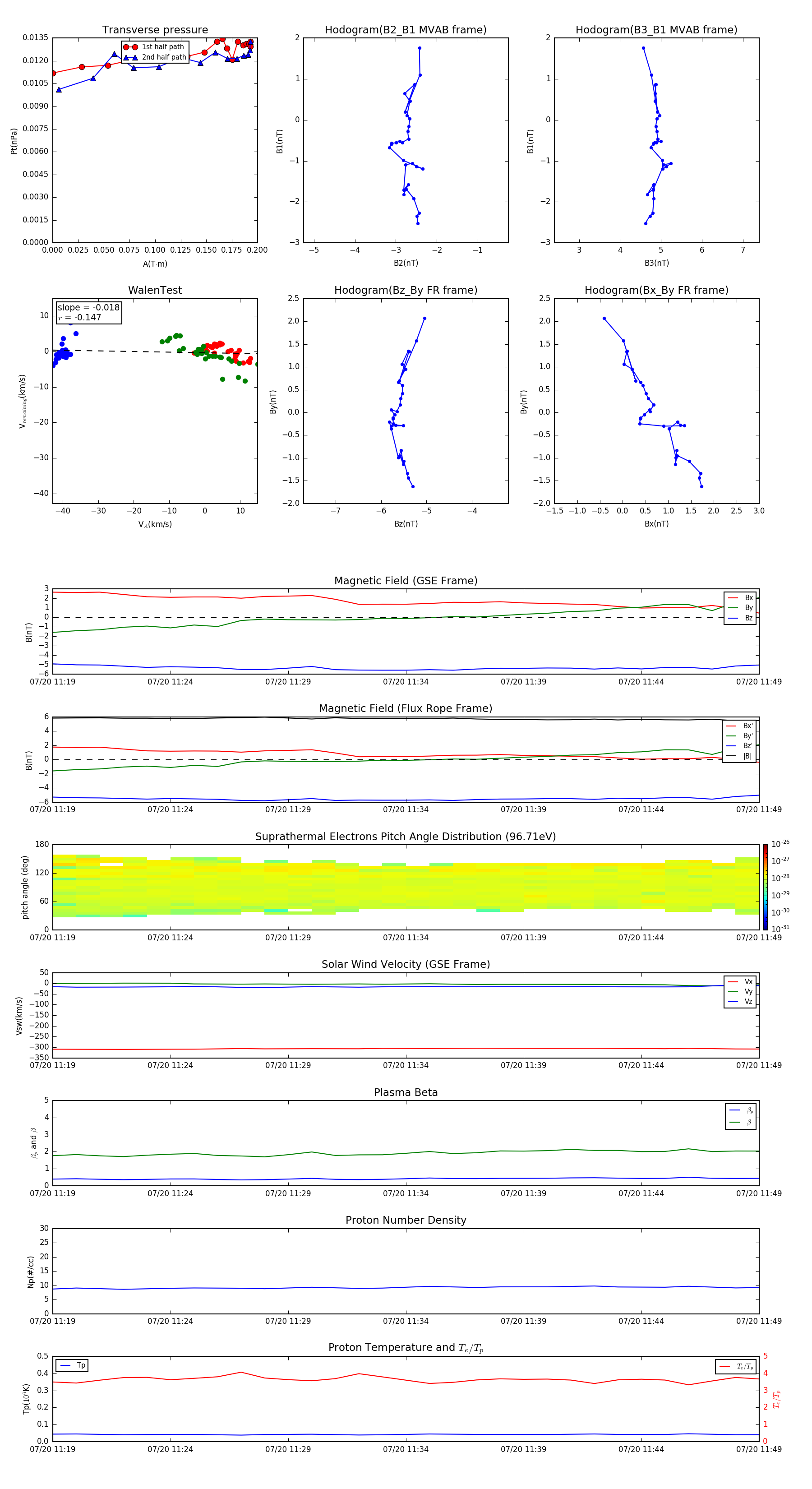This screenshot has height=1489, width=812.
Task: Select the 'Hodogram(B3_B1 MVAB frame)' title
Action: pyautogui.click(x=656, y=30)
